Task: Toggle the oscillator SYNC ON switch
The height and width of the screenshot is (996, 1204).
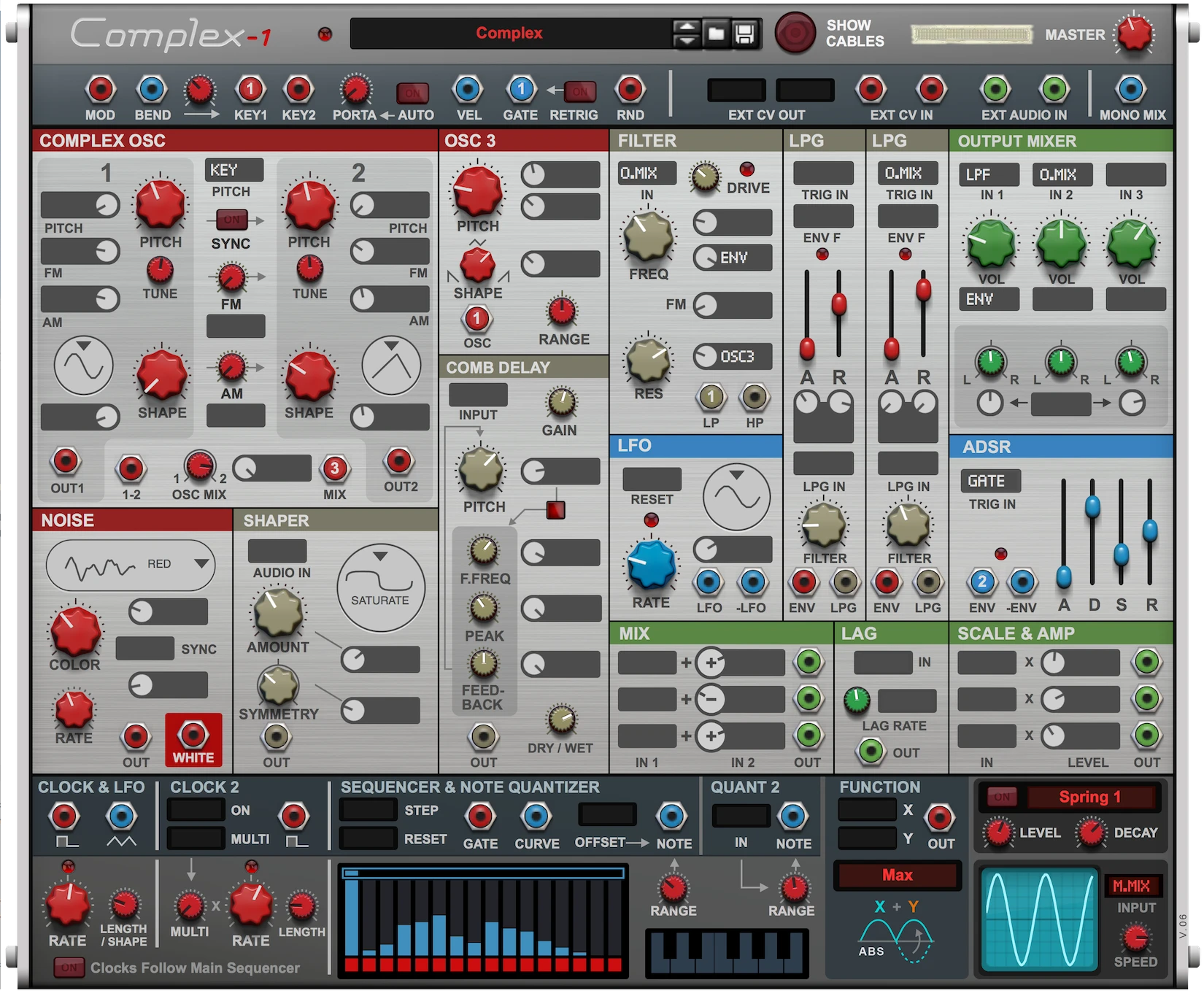Action: coord(231,220)
